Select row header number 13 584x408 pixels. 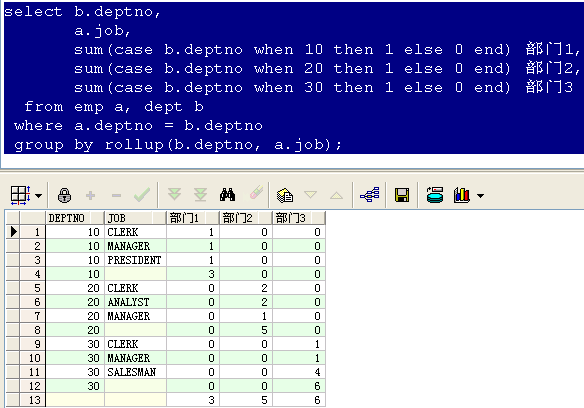click(x=32, y=400)
